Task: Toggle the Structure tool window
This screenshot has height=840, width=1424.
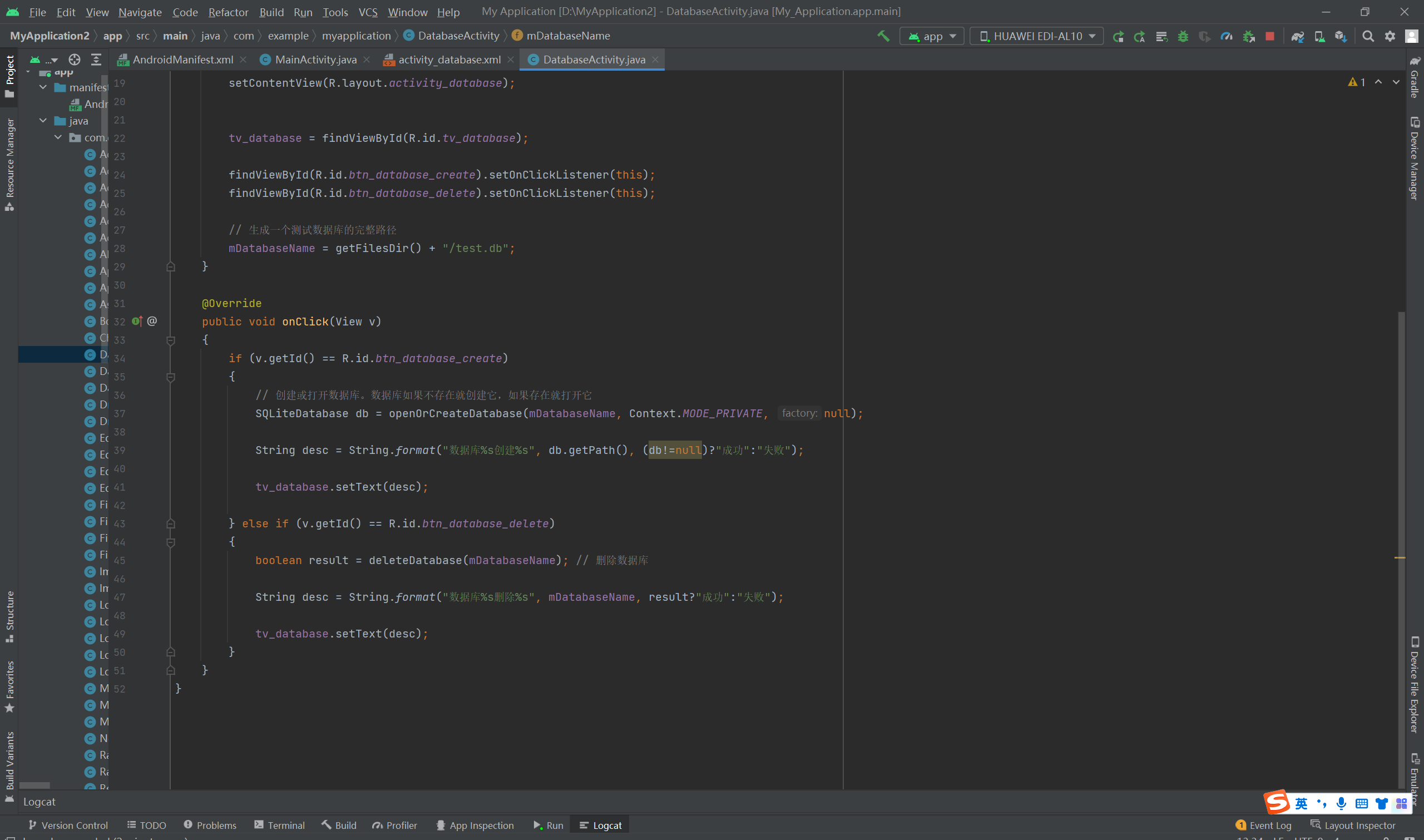Action: (9, 616)
